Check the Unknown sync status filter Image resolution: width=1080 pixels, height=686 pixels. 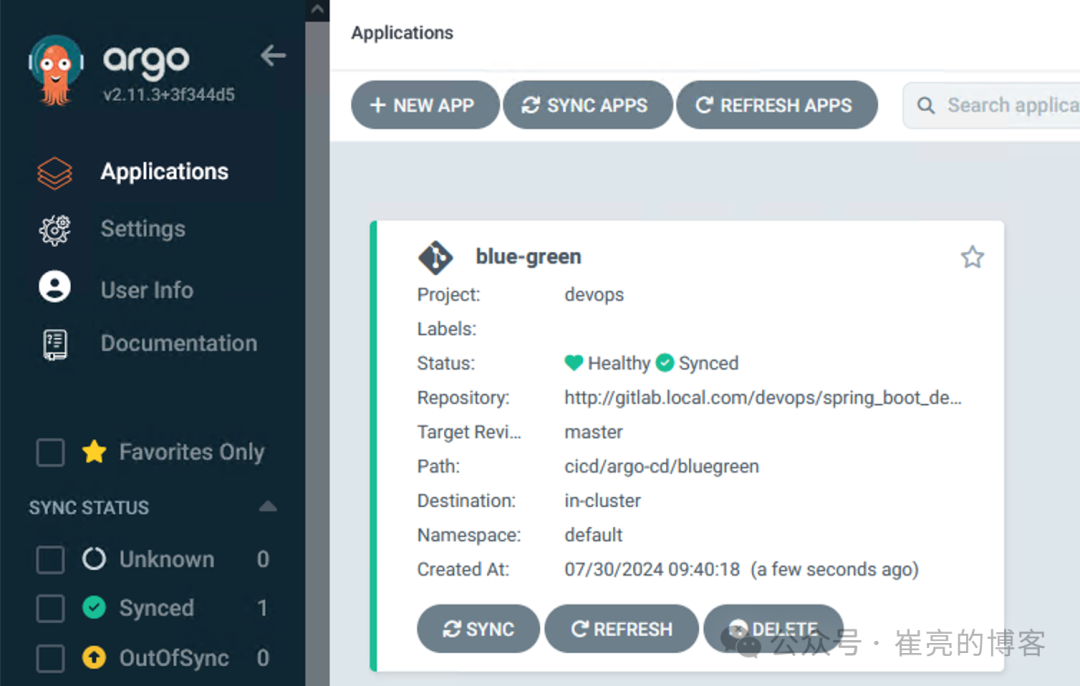pyautogui.click(x=50, y=560)
